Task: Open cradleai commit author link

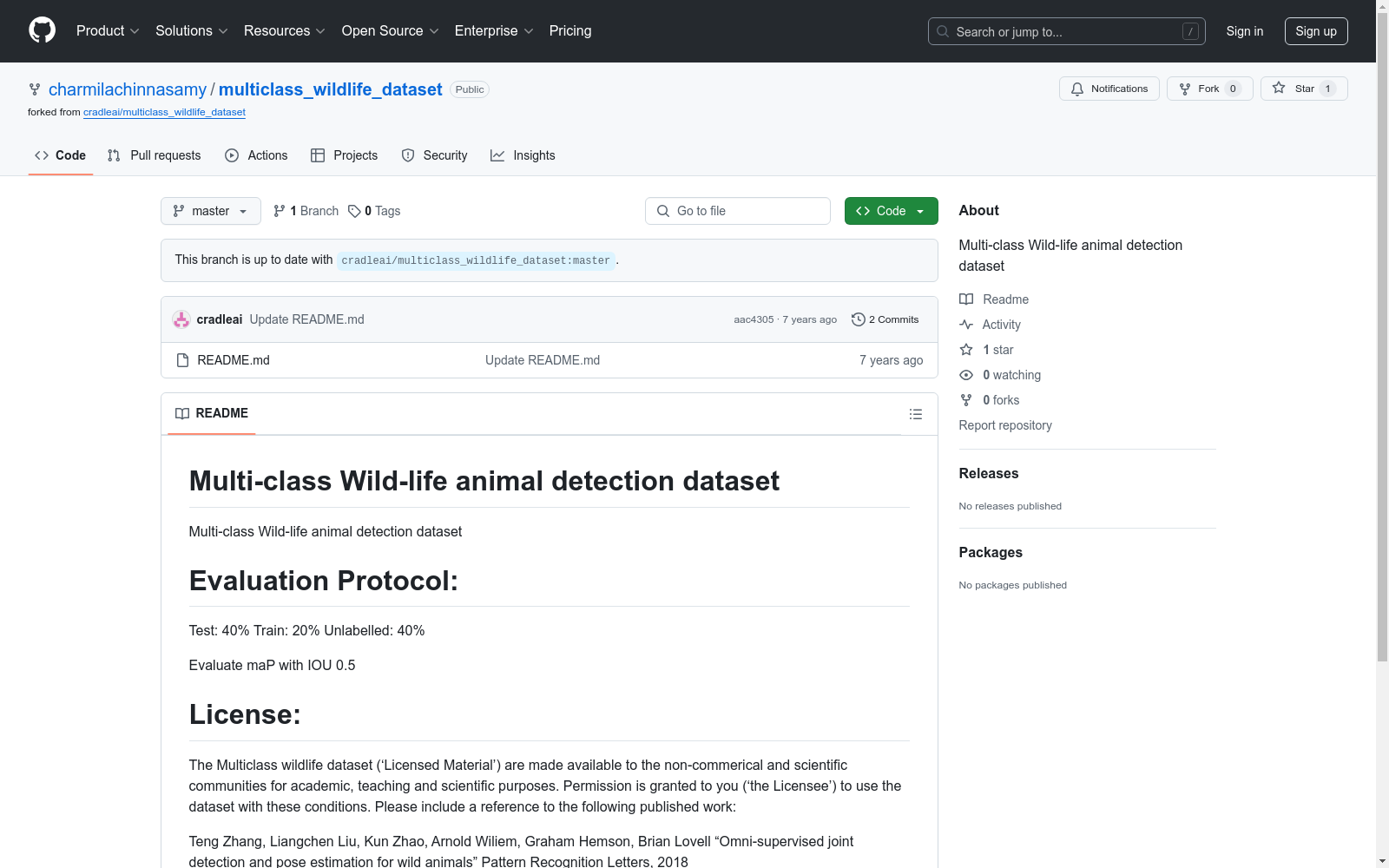Action: (x=220, y=319)
